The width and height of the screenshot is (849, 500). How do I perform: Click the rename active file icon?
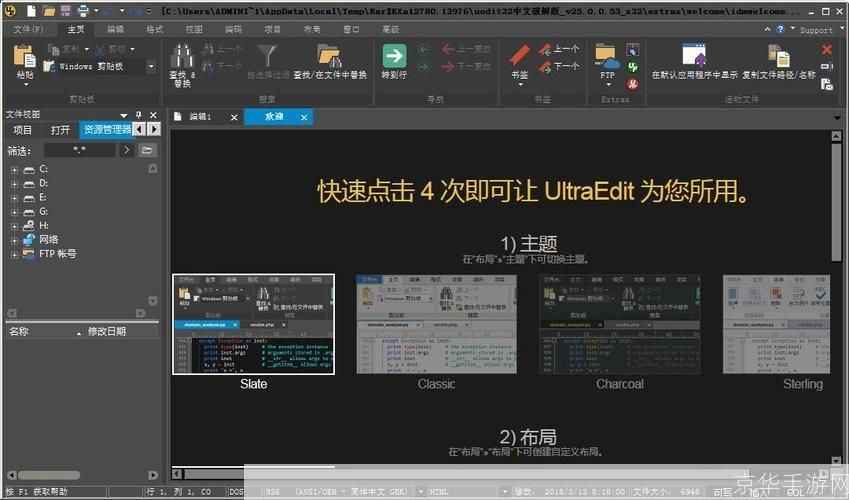coord(827,67)
